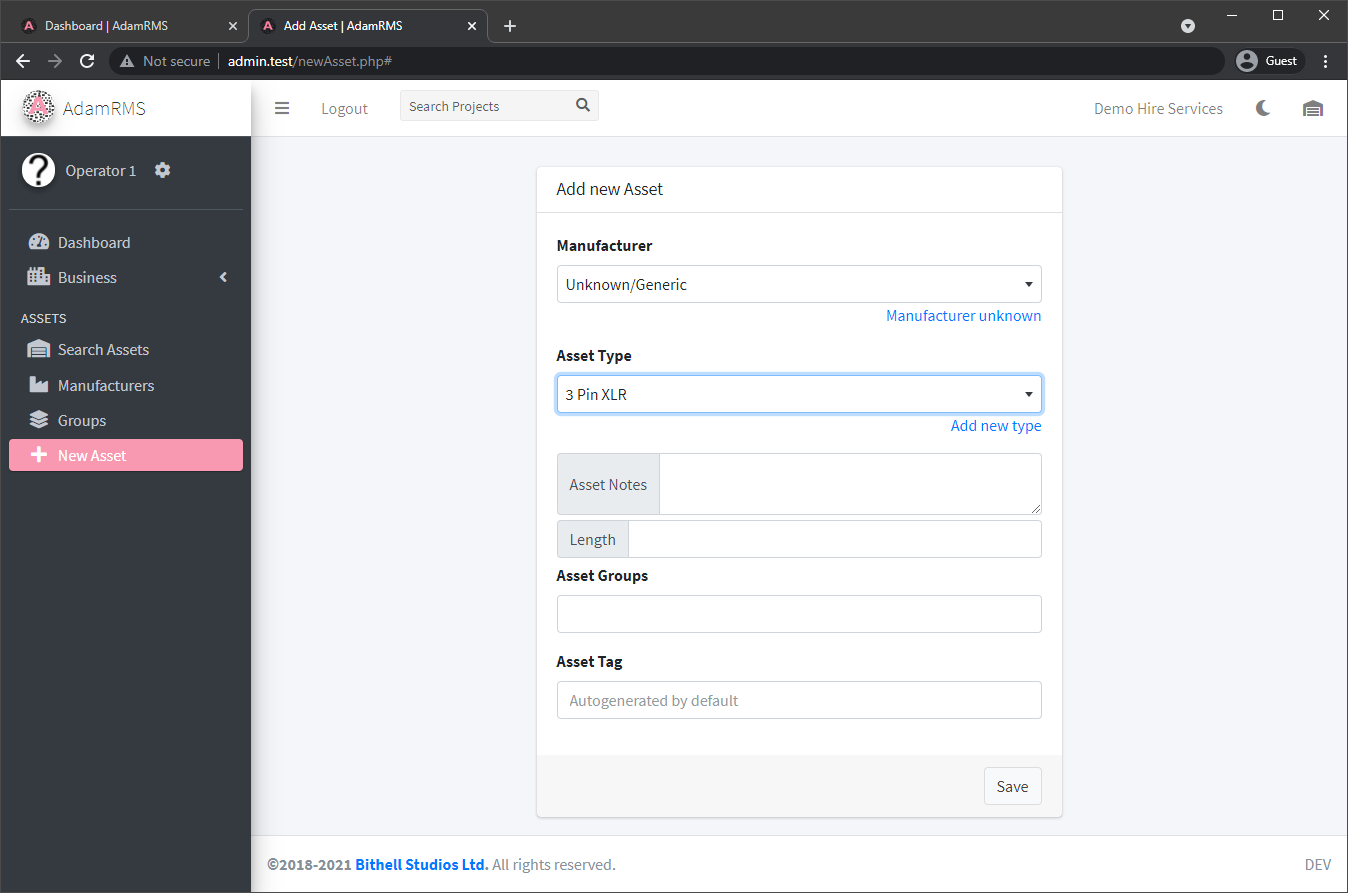Image resolution: width=1348 pixels, height=893 pixels.
Task: Save the new asset
Action: pyautogui.click(x=1012, y=786)
